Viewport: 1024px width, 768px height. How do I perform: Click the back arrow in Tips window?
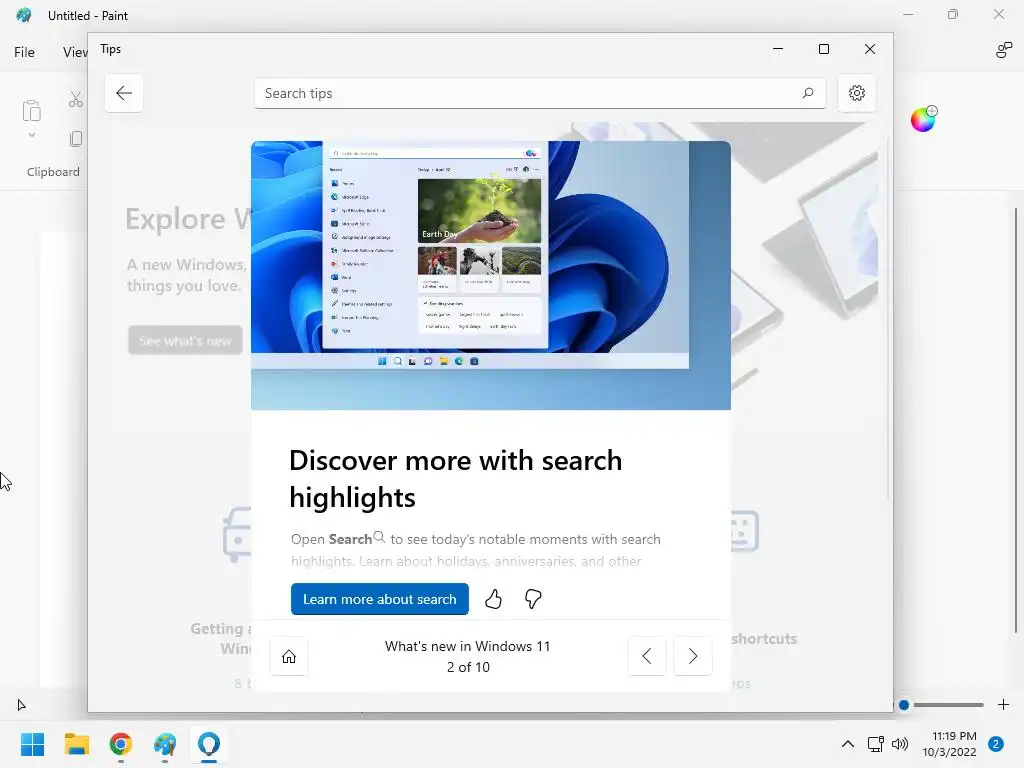click(123, 93)
